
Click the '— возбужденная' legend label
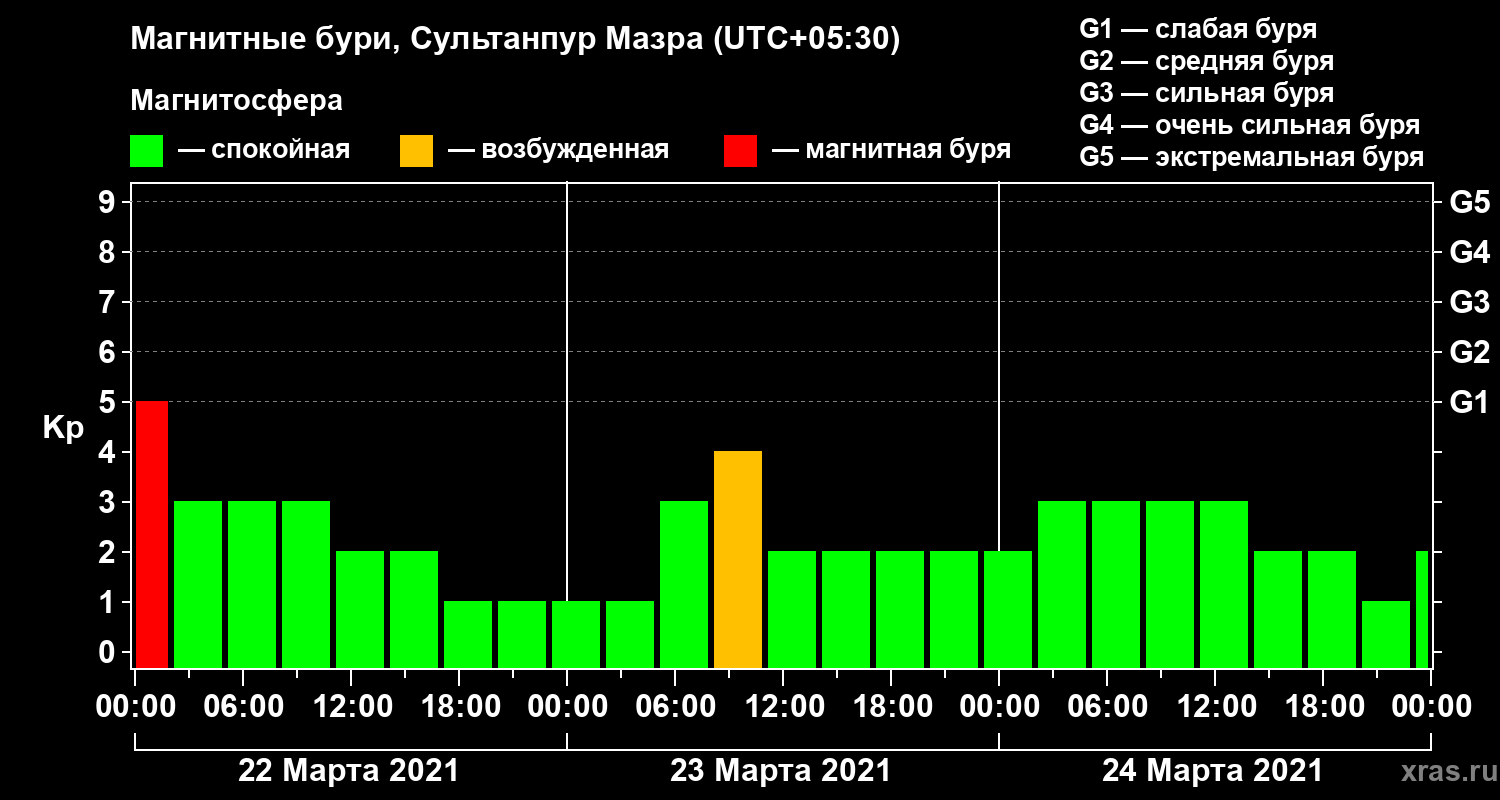[558, 151]
